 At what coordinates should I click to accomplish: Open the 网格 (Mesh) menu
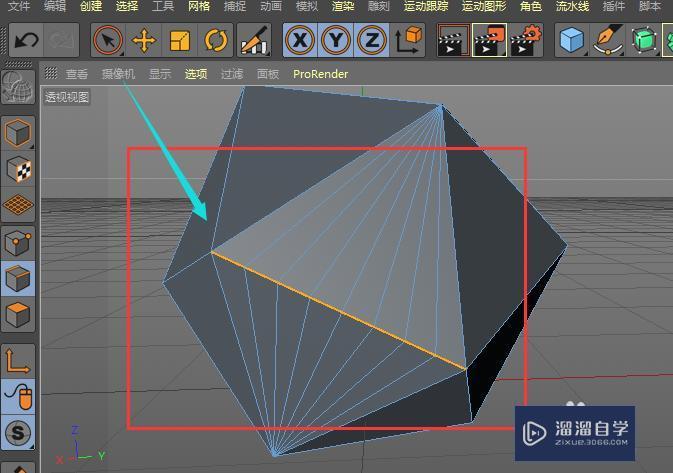click(199, 6)
